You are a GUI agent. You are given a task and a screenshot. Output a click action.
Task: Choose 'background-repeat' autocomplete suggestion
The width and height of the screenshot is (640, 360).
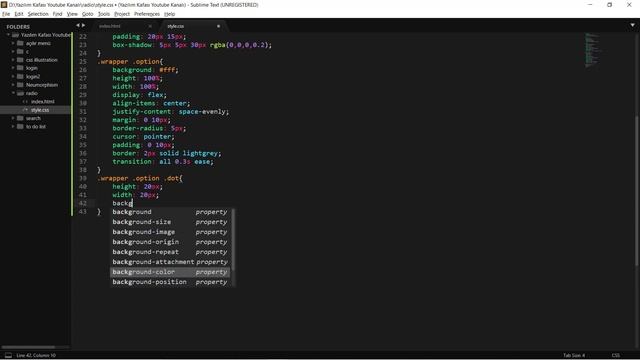point(170,252)
